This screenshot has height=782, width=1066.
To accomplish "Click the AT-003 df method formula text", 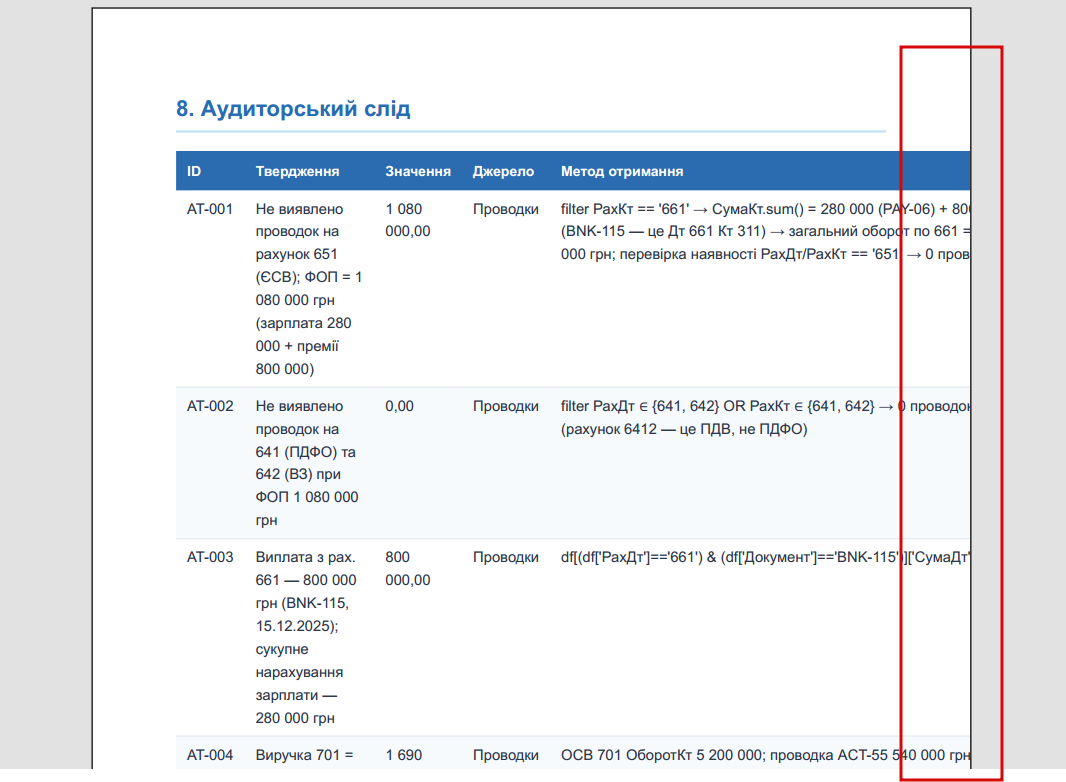I will (x=766, y=558).
